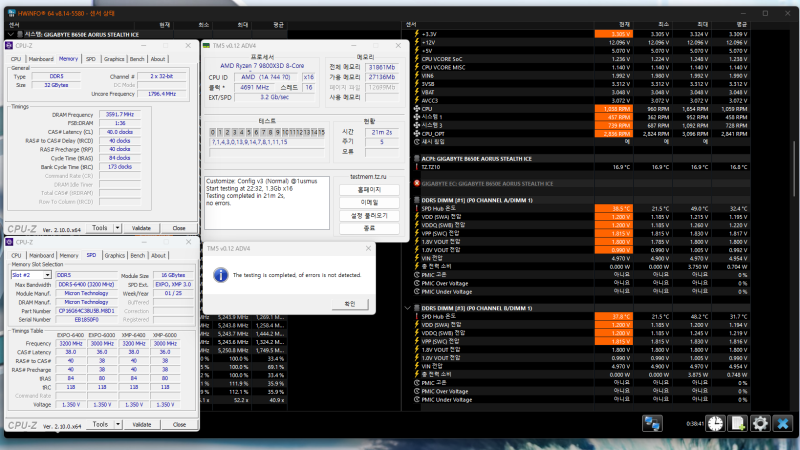This screenshot has height=450, width=800.
Task: Open Tools dropdown arrow in CPU-Z Memory window
Action: coord(117,228)
